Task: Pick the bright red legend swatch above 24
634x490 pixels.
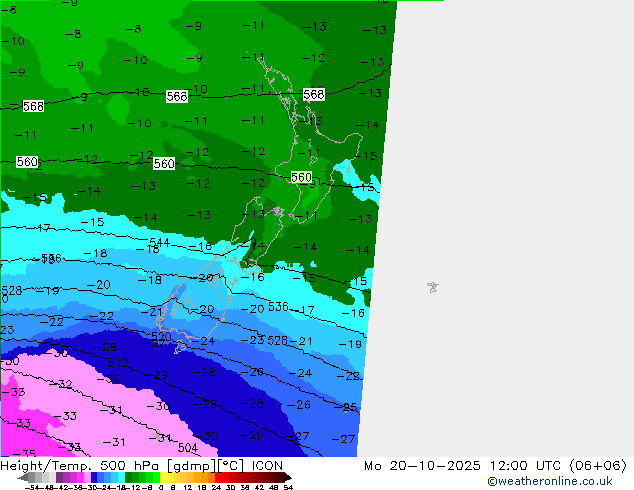Action: click(x=218, y=477)
